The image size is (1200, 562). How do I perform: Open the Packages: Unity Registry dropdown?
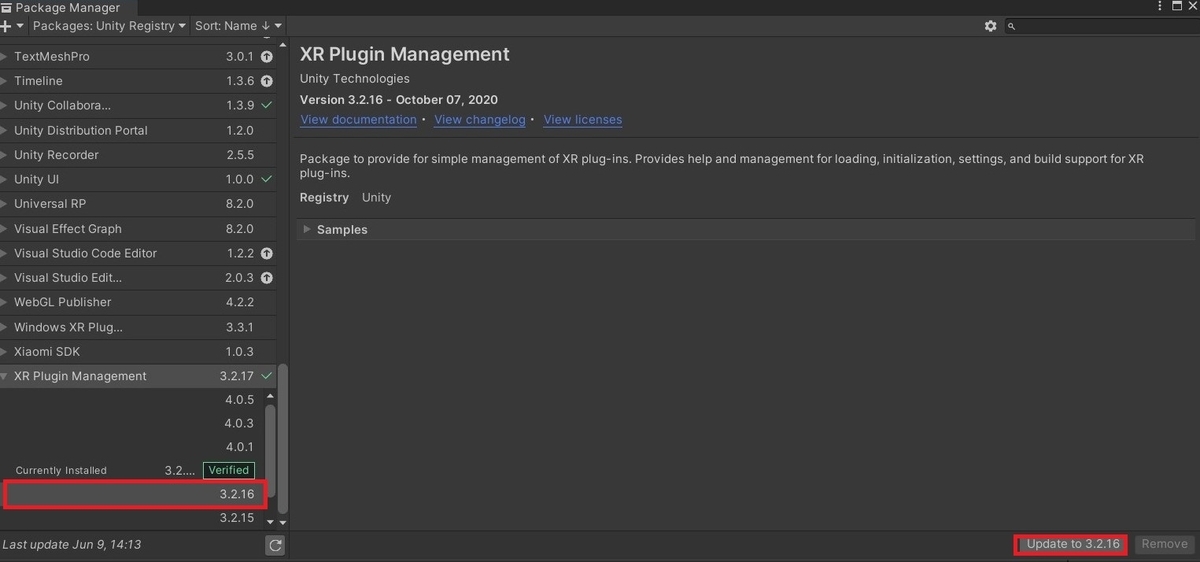tap(110, 26)
